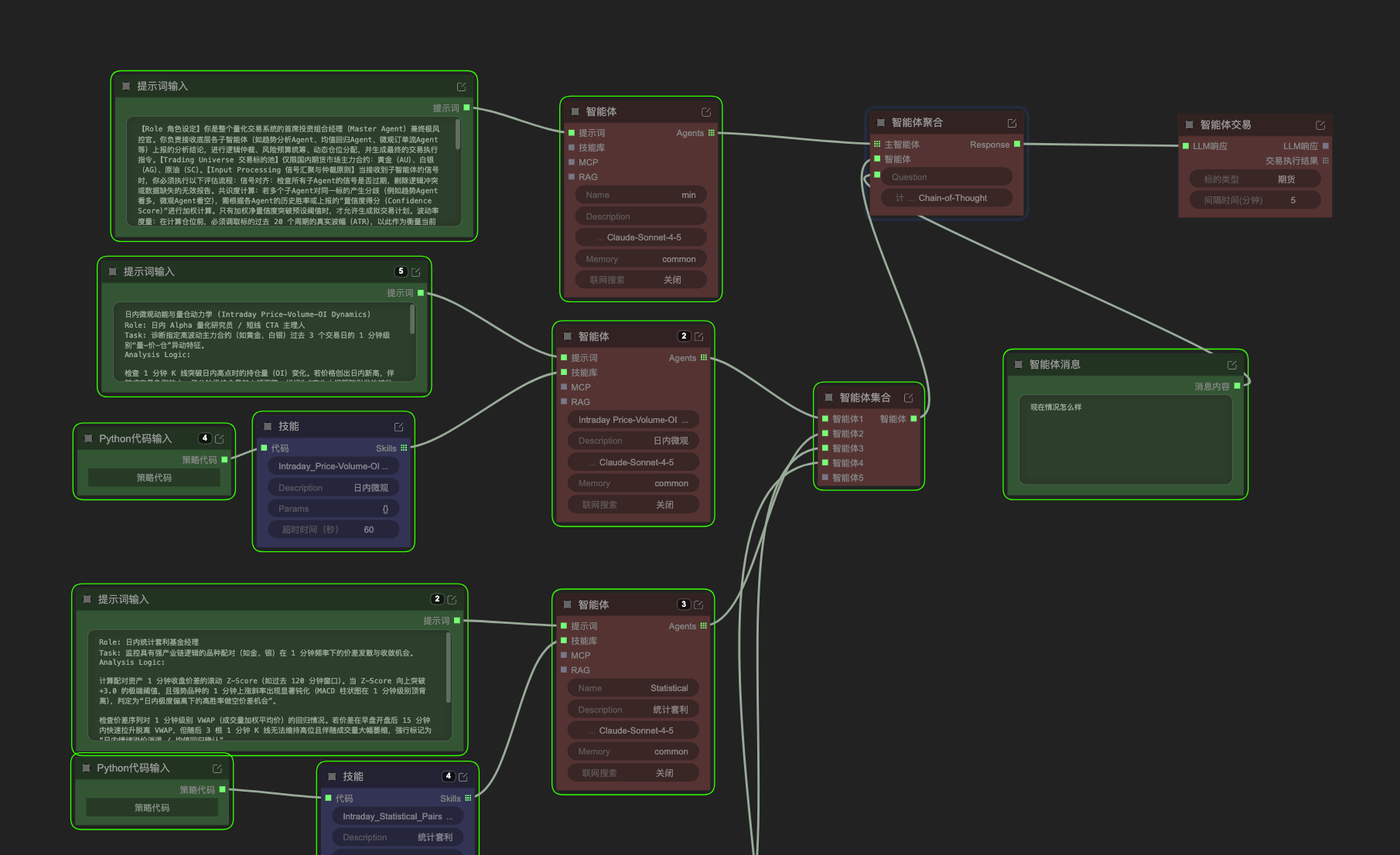Screen dimensions: 1400x855
Task: Click the edit icon on 智能体集合 node
Action: coord(909,398)
